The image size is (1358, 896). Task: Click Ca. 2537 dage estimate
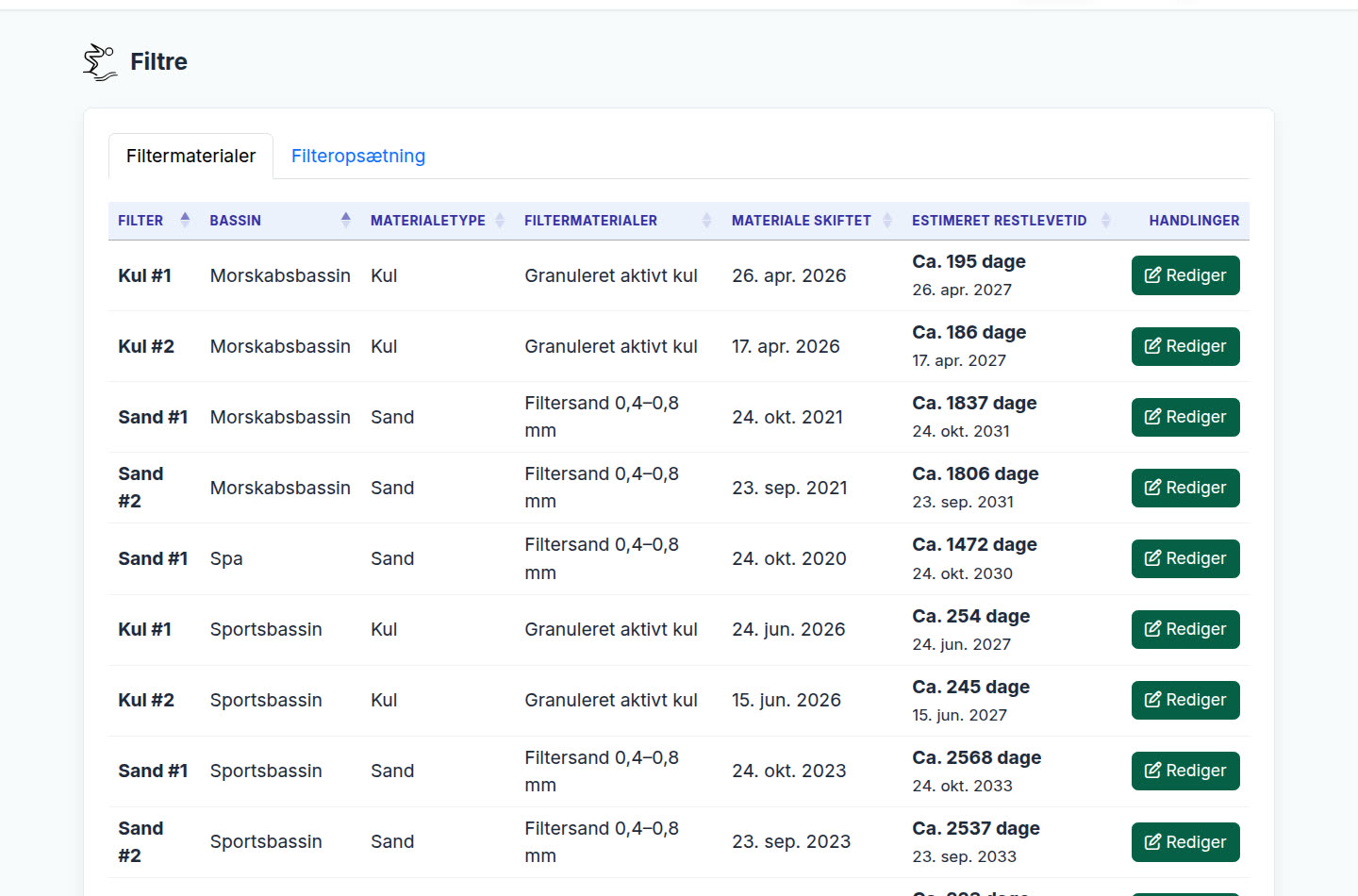[976, 828]
